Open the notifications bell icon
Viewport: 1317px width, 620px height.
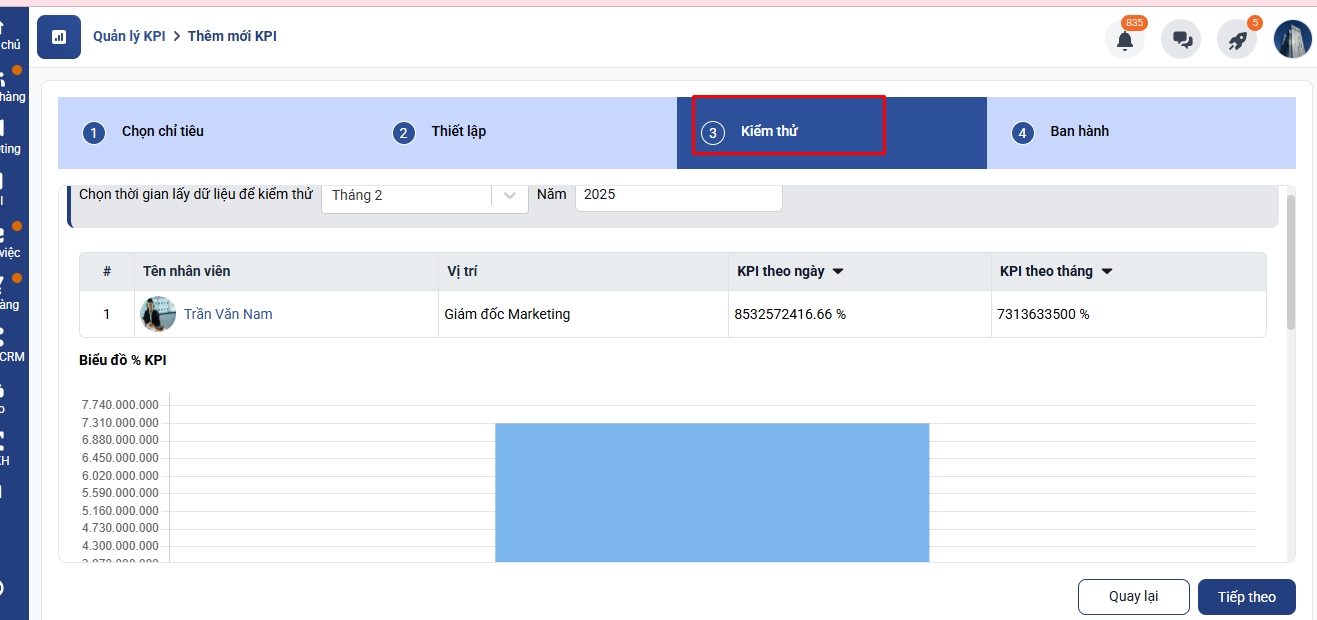point(1125,40)
